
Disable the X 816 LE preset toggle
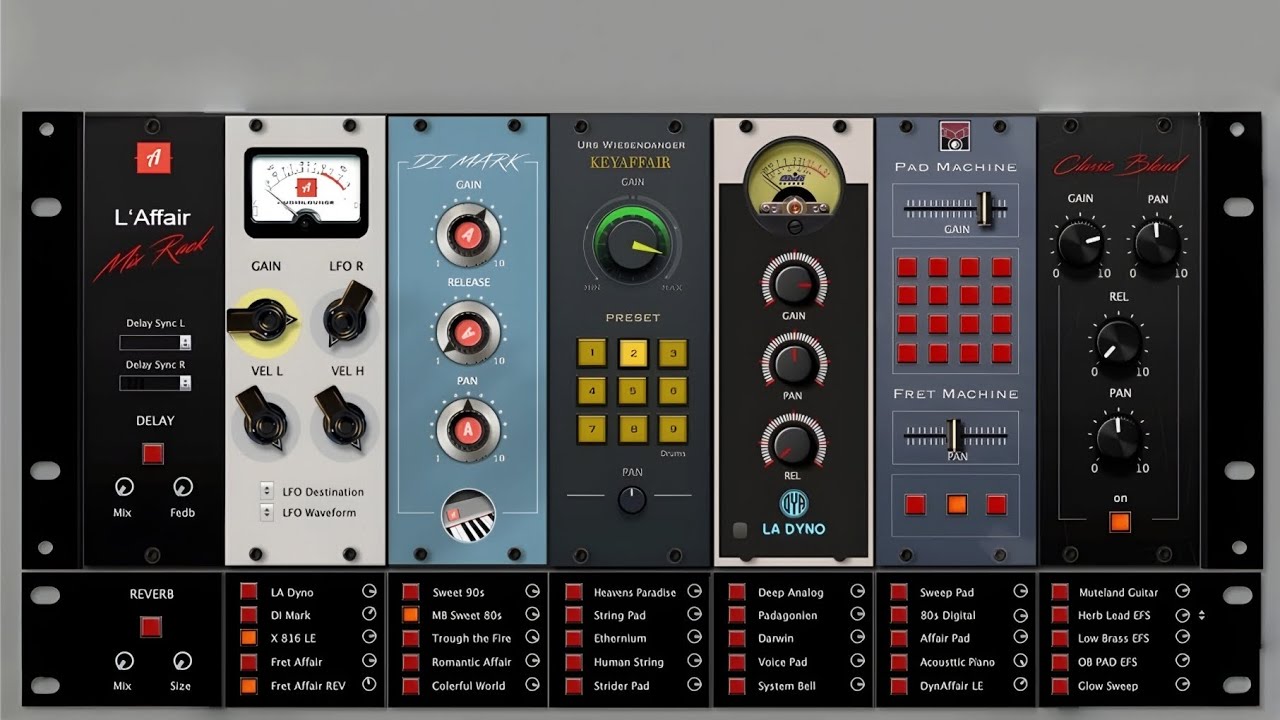[x=248, y=637]
